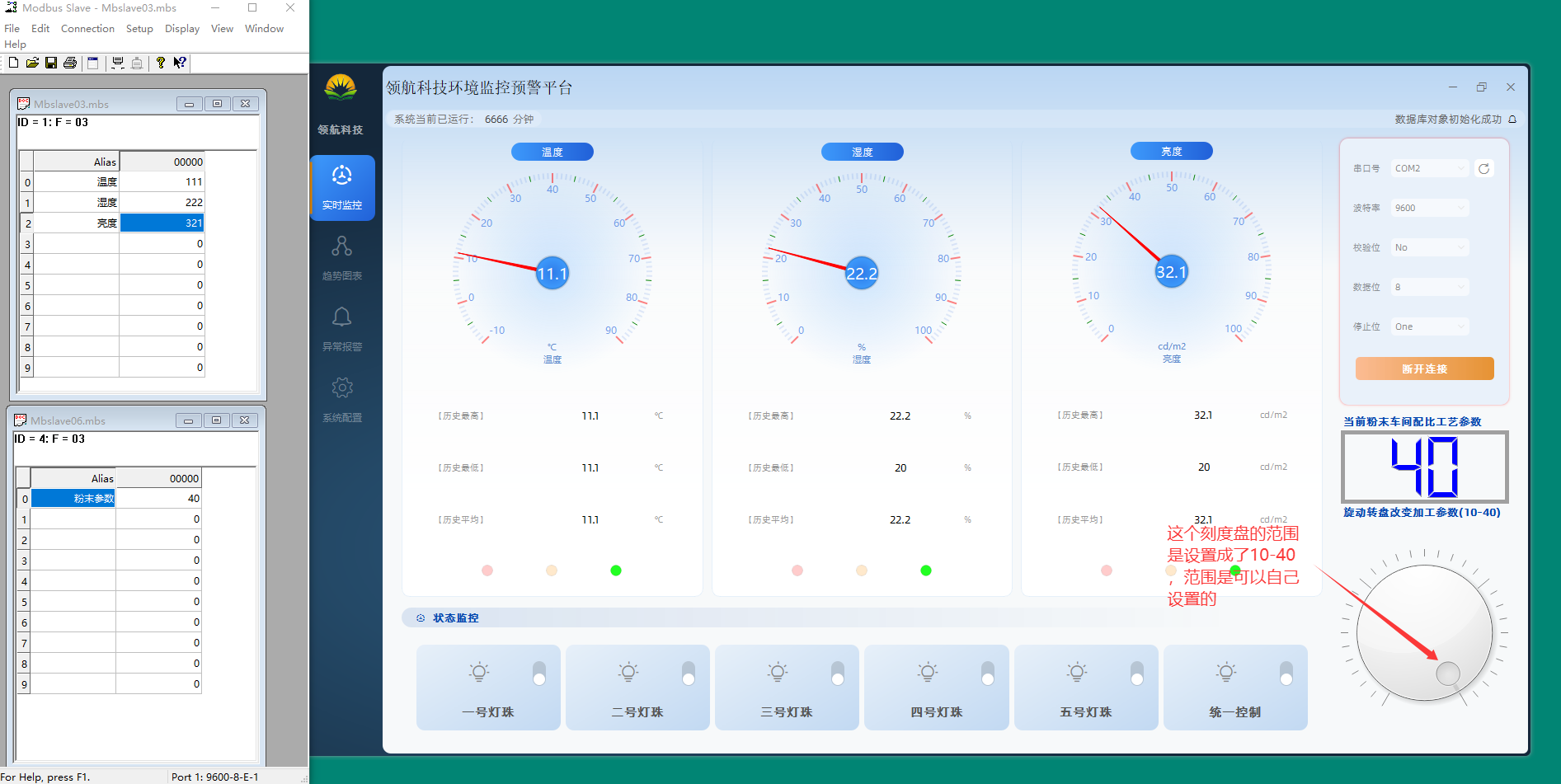1561x784 pixels.
Task: Click the red status light under humidity gauge
Action: pyautogui.click(x=797, y=570)
